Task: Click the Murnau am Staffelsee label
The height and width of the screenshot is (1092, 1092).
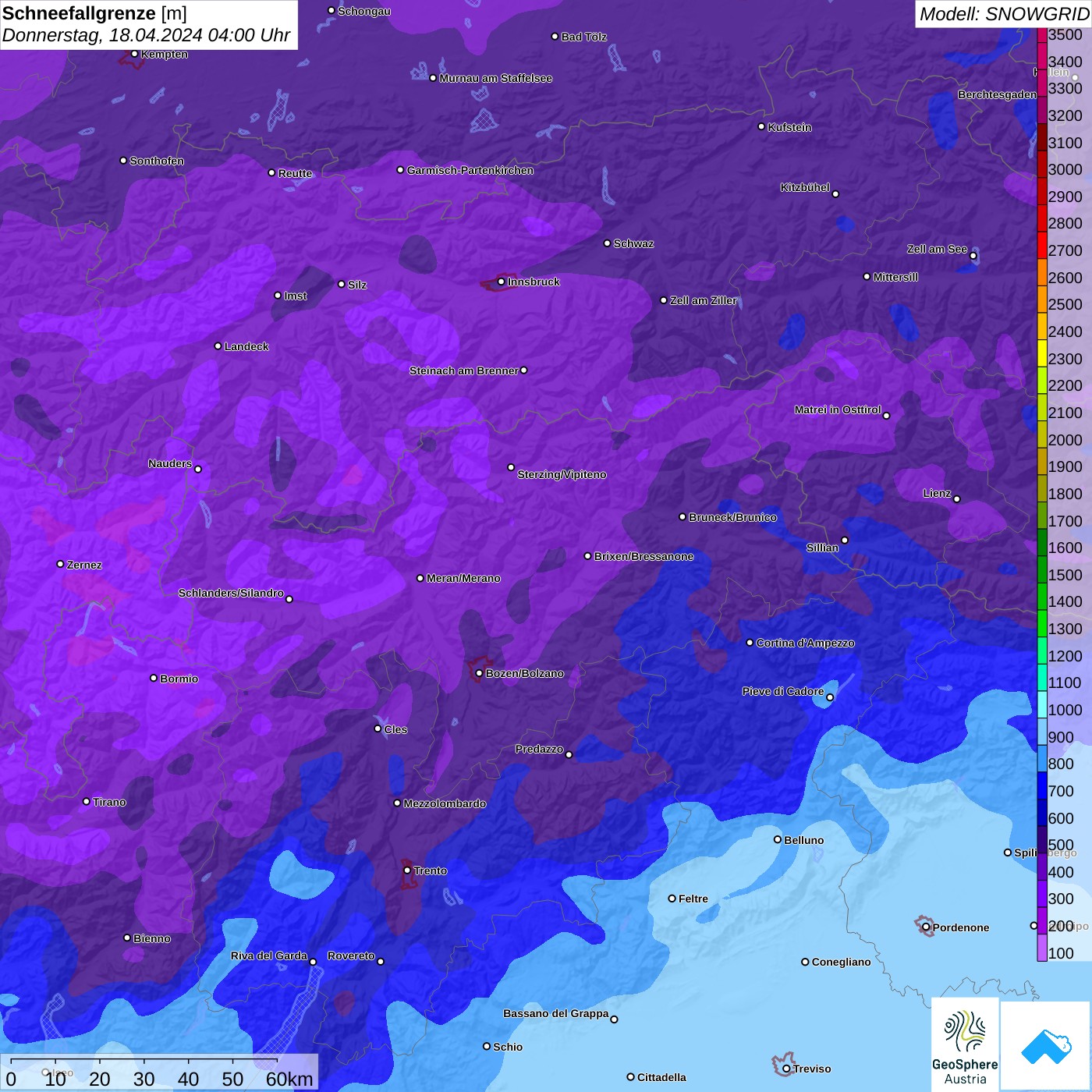Action: point(496,78)
